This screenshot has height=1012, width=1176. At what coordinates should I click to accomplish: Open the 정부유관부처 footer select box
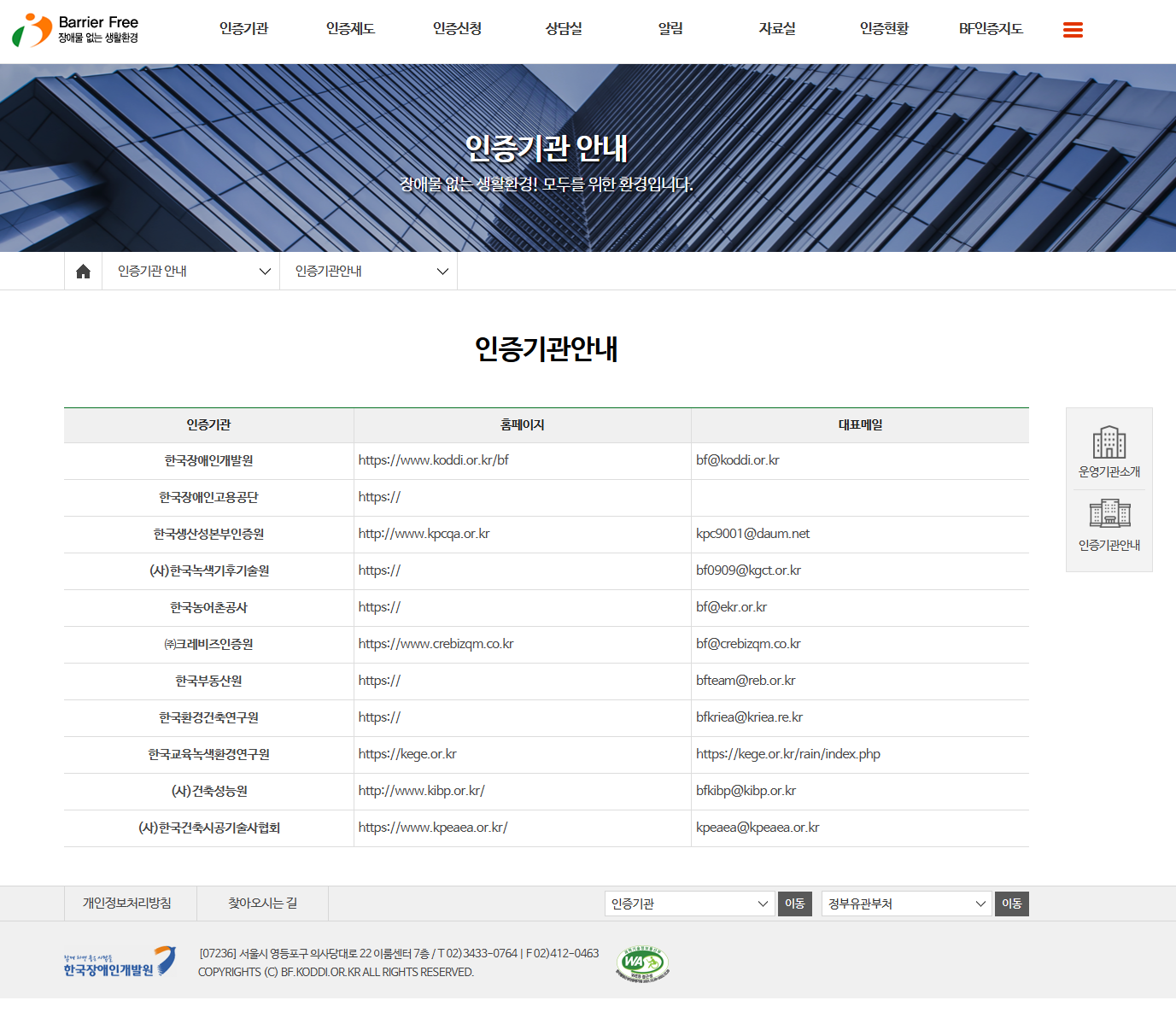click(x=906, y=904)
